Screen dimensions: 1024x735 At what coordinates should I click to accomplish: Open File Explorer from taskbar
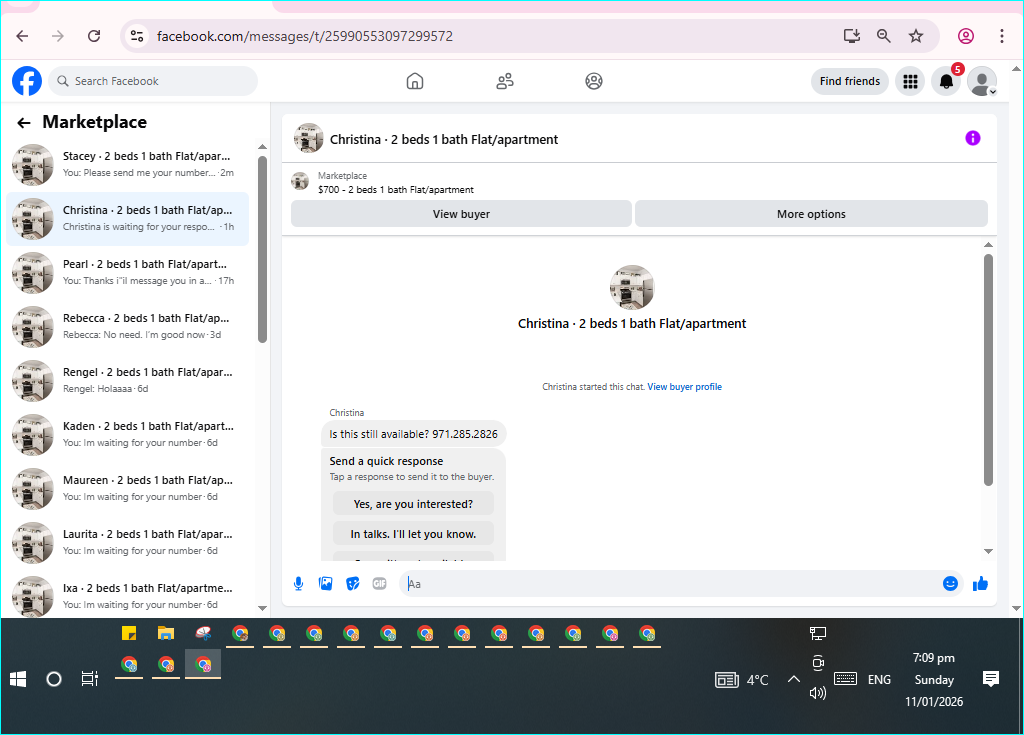pos(166,633)
